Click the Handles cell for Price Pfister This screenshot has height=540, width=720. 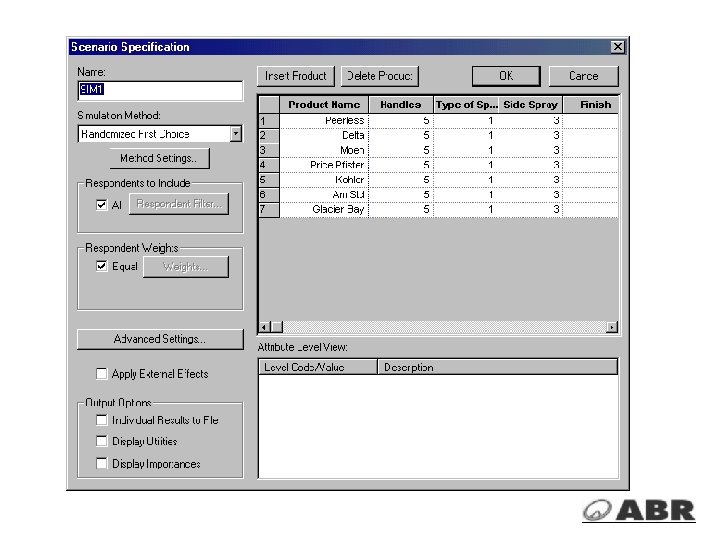[x=401, y=165]
